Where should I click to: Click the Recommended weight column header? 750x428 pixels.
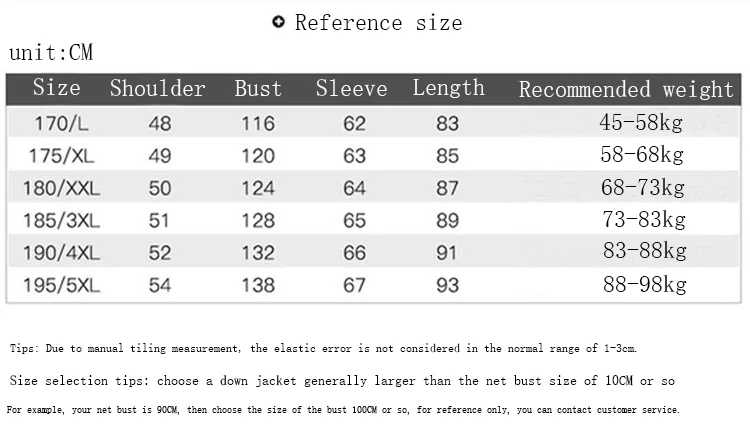coord(626,89)
